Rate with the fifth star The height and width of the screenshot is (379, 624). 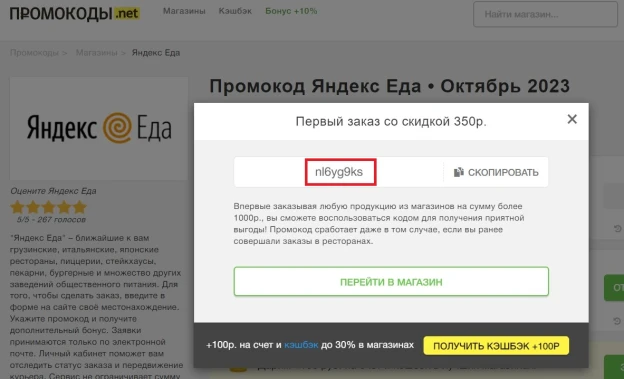tap(80, 207)
